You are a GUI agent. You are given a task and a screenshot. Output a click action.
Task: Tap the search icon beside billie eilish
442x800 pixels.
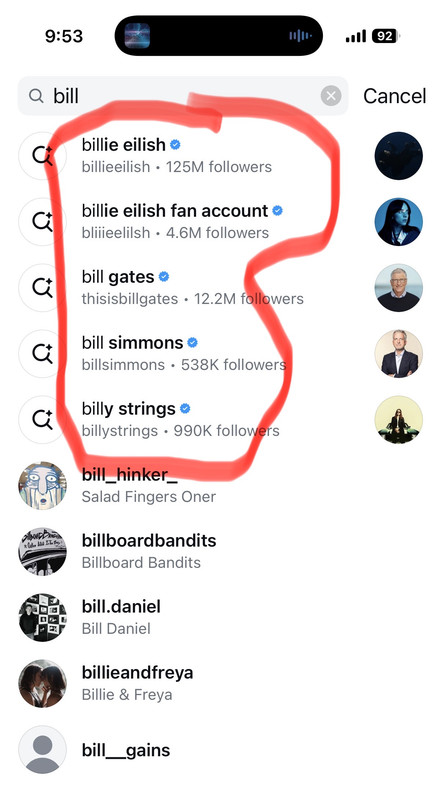(42, 156)
